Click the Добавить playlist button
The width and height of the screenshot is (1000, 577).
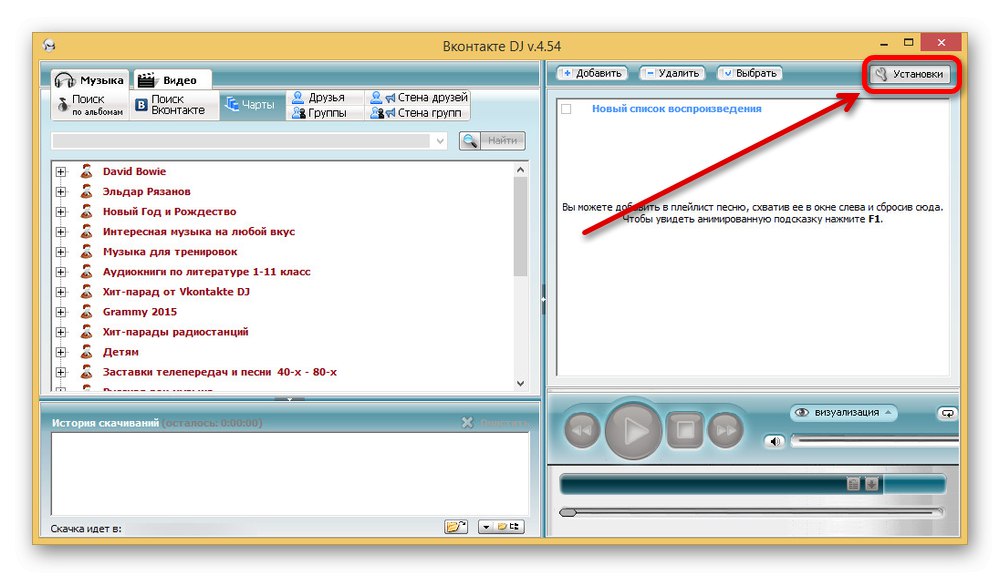592,73
